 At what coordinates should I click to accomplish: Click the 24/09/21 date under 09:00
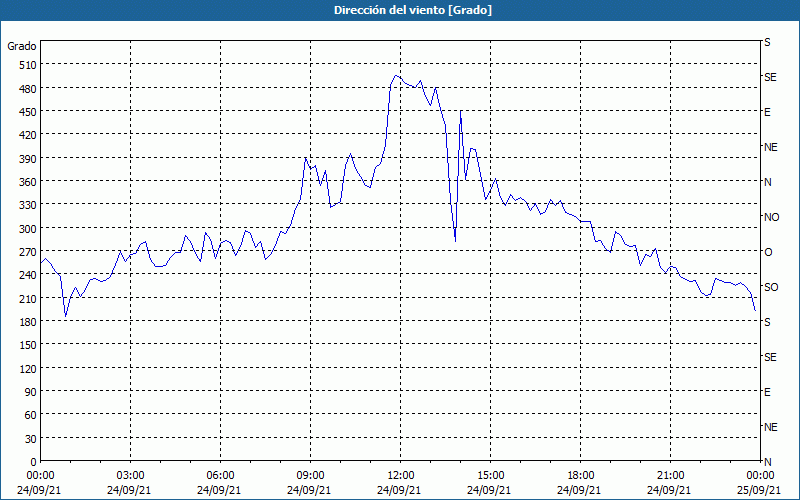click(309, 490)
